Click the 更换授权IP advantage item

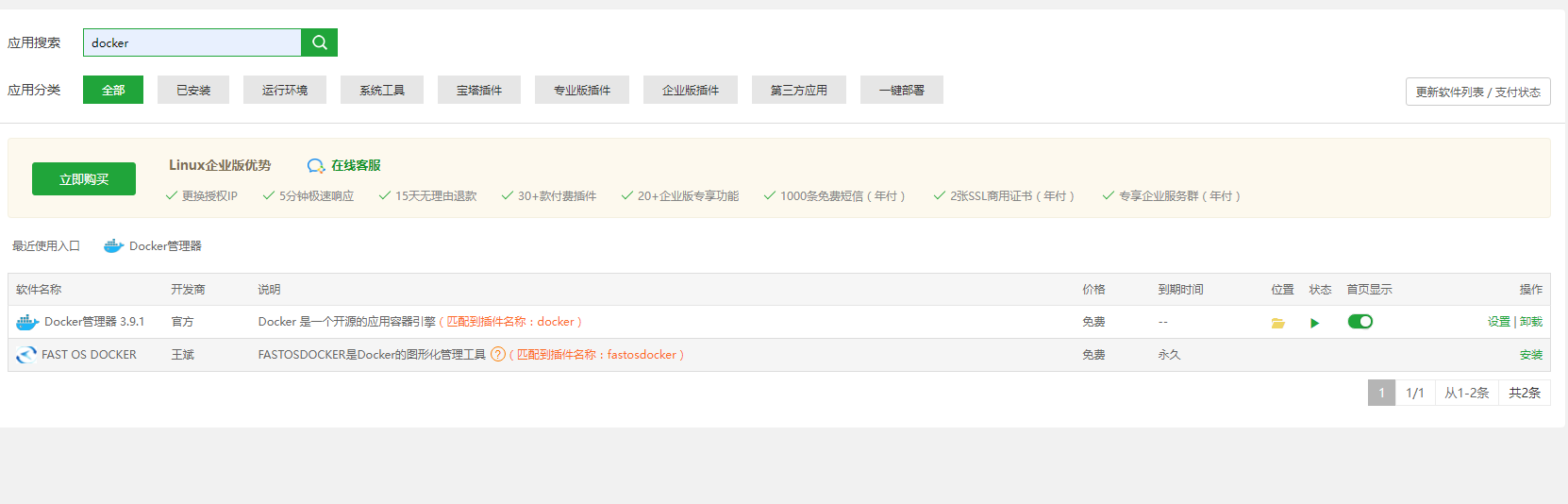coord(202,196)
